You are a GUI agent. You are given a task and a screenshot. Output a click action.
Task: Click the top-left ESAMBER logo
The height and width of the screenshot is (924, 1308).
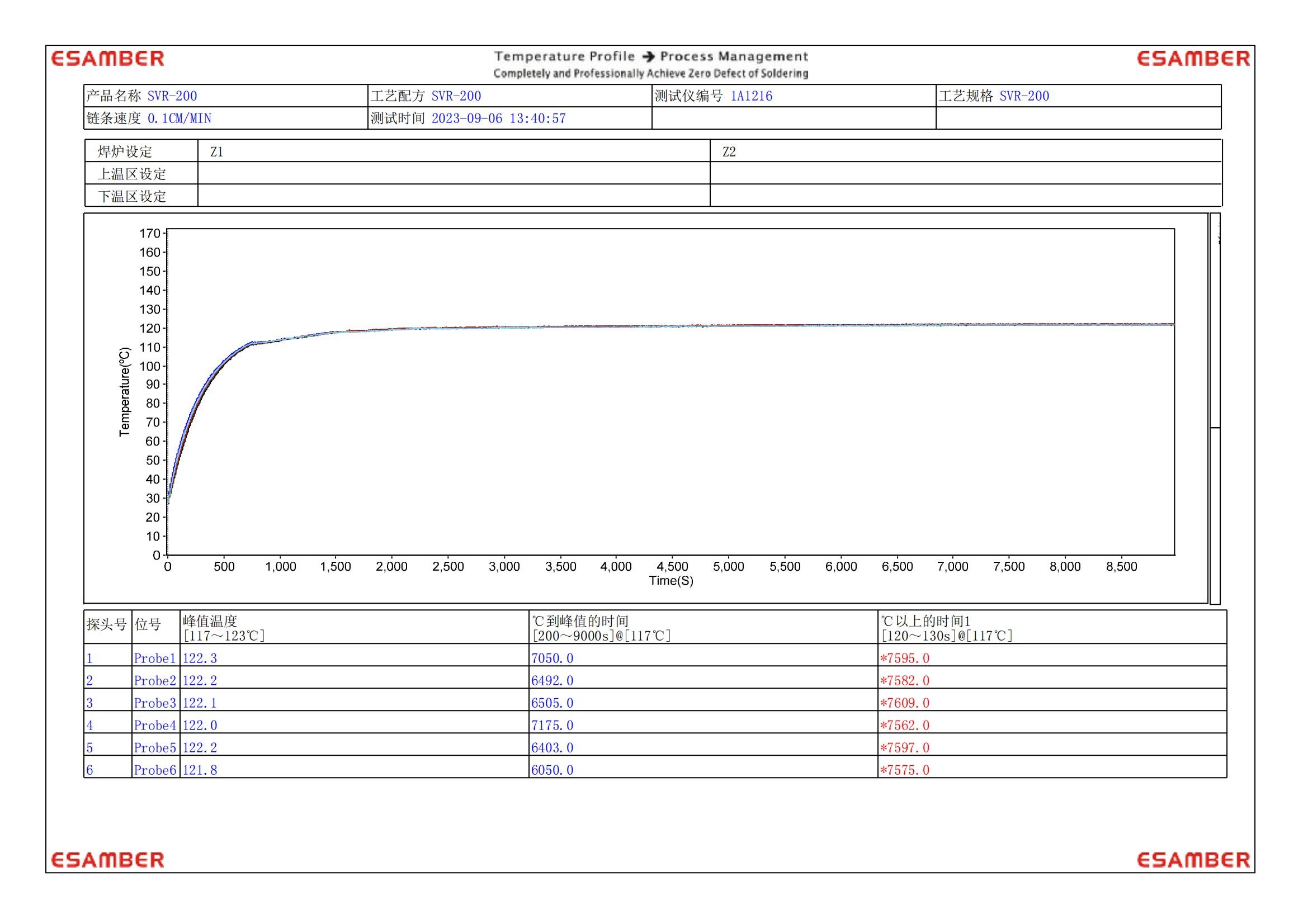[108, 59]
